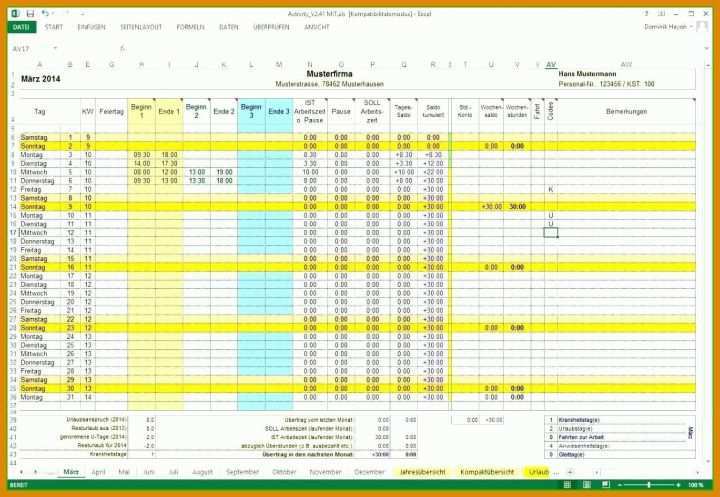
Task: Select column header AV
Action: click(x=551, y=65)
